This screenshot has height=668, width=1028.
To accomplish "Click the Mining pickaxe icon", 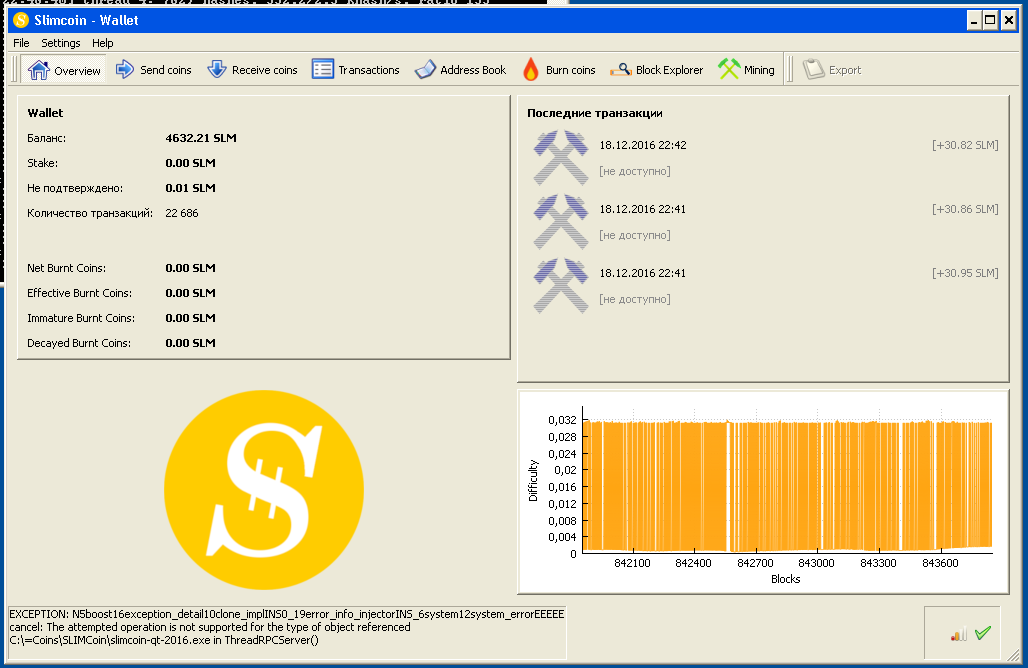I will click(729, 69).
